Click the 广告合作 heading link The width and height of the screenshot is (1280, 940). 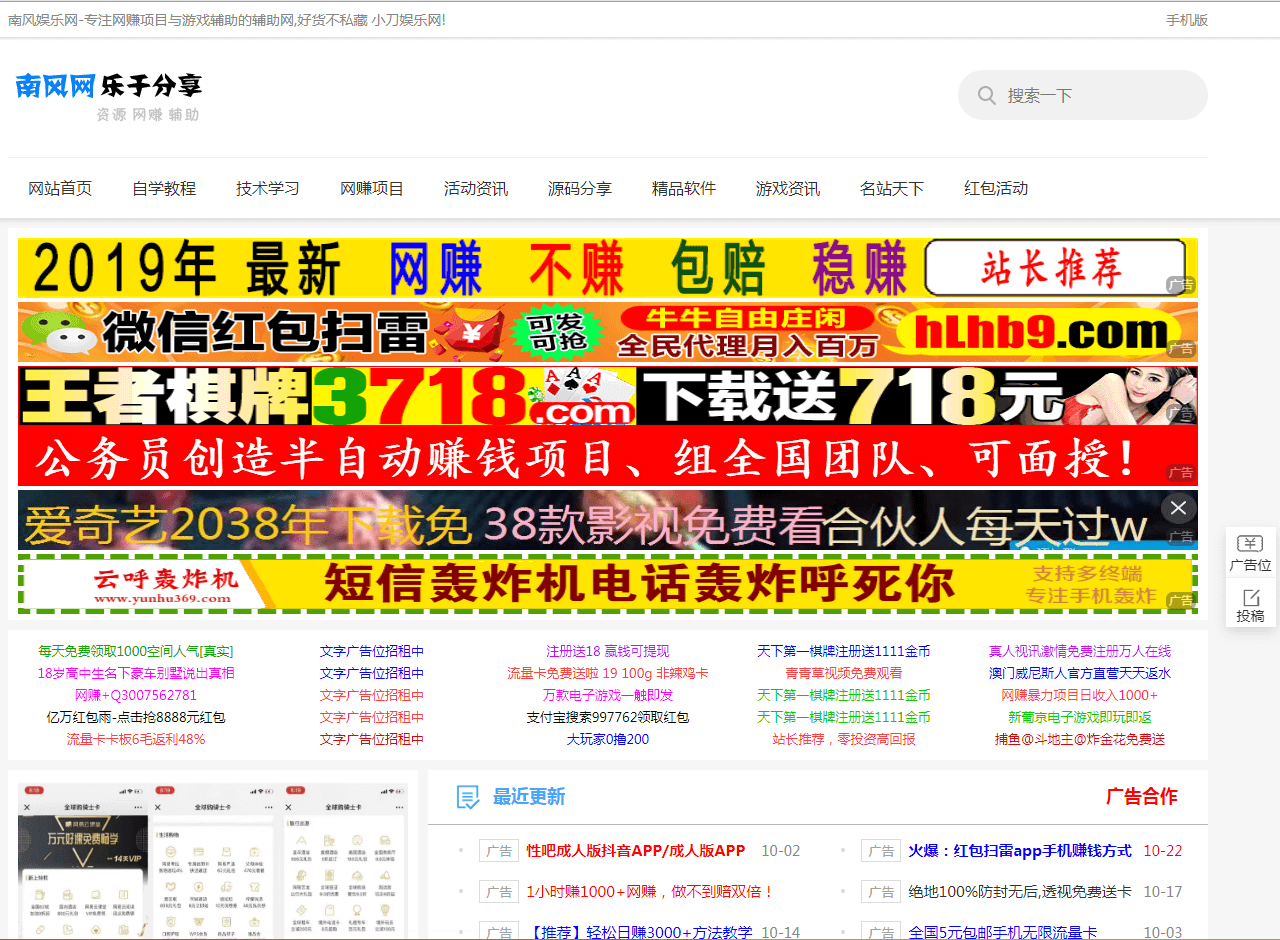(1141, 797)
